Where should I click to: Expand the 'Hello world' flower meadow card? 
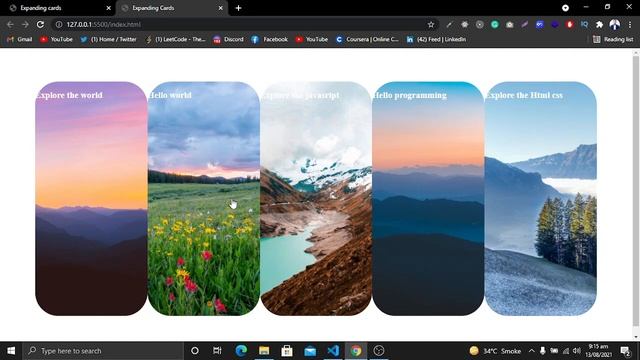(x=204, y=199)
